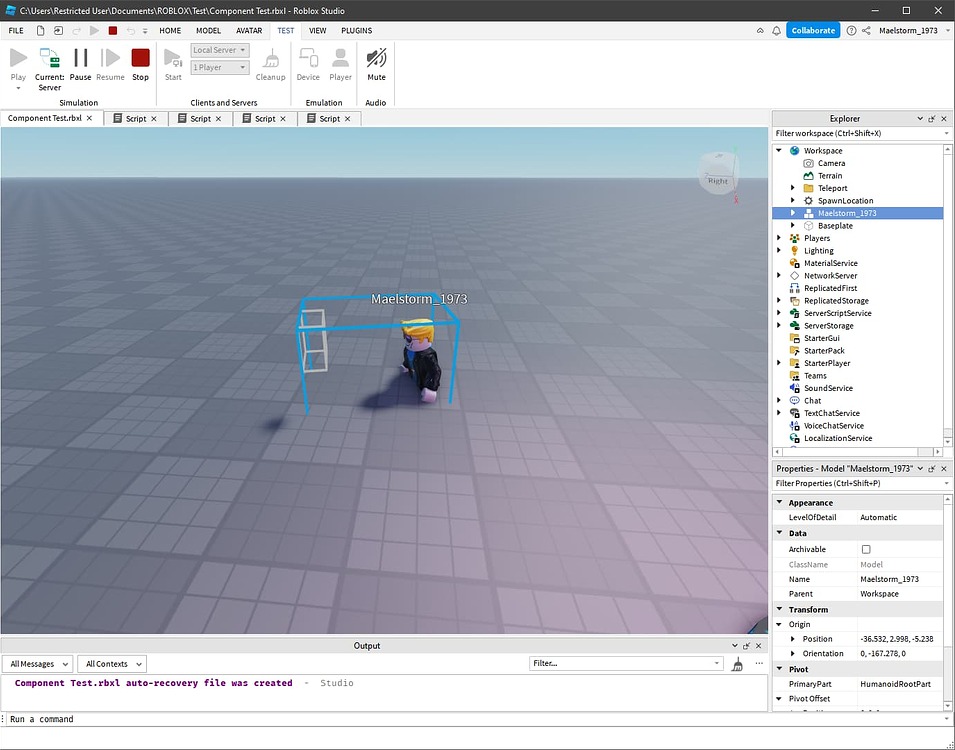Collapse the Pivot section in Properties
955x750 pixels.
tap(781, 668)
